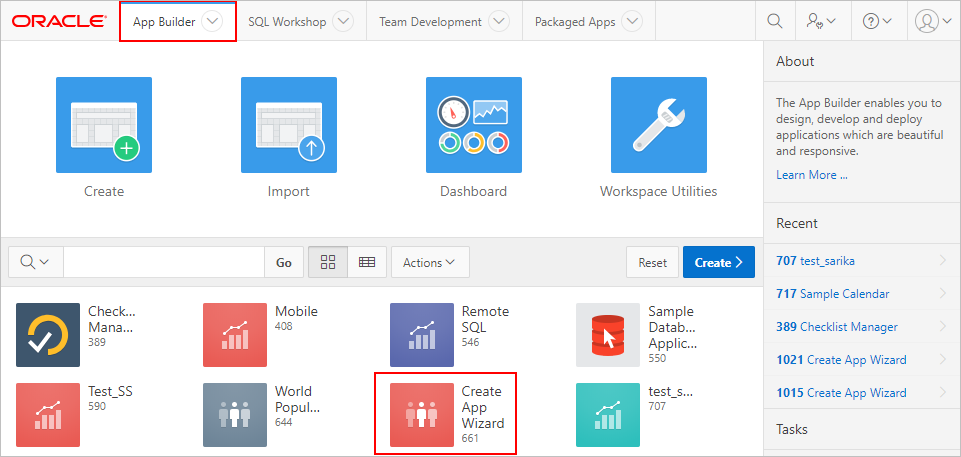Click the Remote SQL app name
The height and width of the screenshot is (457, 961).
click(x=485, y=319)
